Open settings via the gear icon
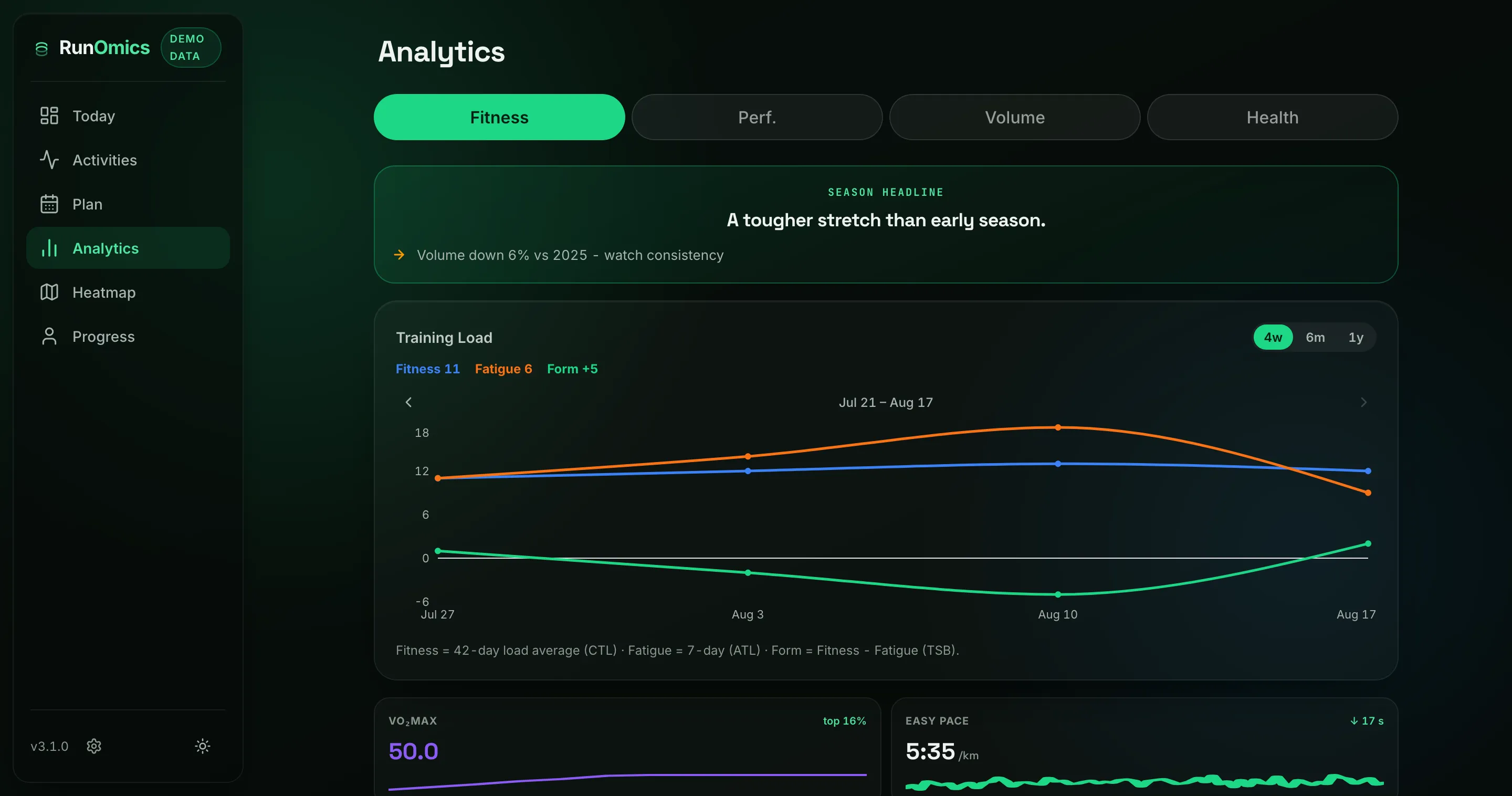 94,746
